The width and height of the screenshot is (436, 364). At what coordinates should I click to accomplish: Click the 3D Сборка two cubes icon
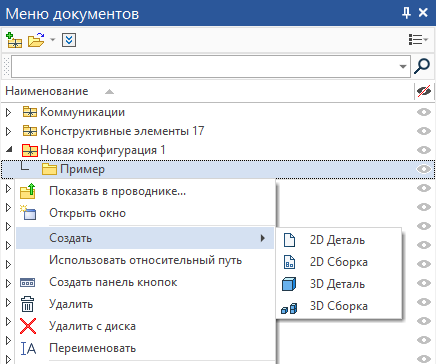tap(289, 308)
